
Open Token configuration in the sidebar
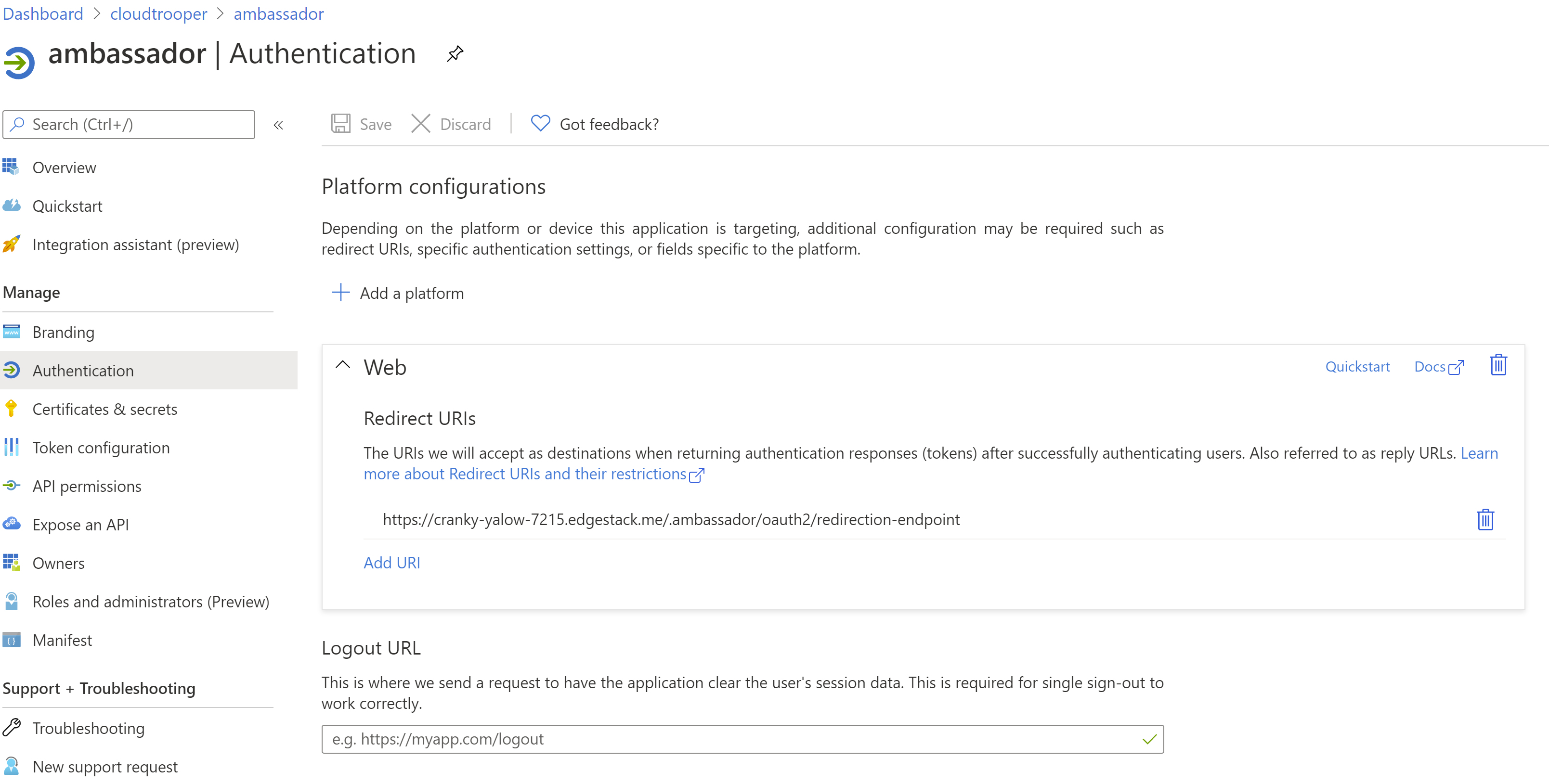(x=101, y=447)
